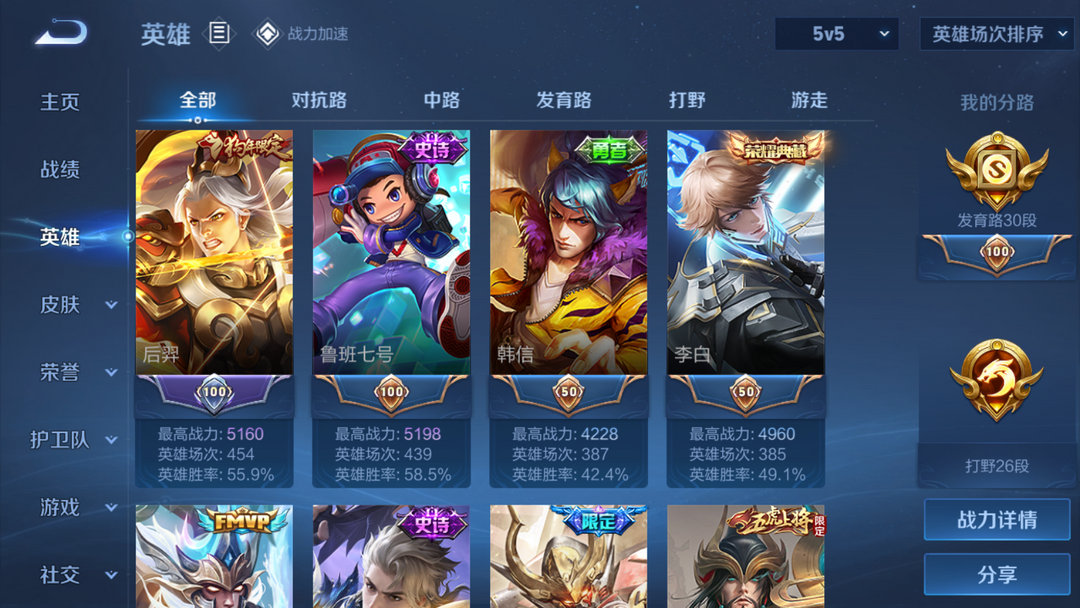Expand the 护卫队 sidebar section
This screenshot has height=608, width=1080.
point(111,439)
